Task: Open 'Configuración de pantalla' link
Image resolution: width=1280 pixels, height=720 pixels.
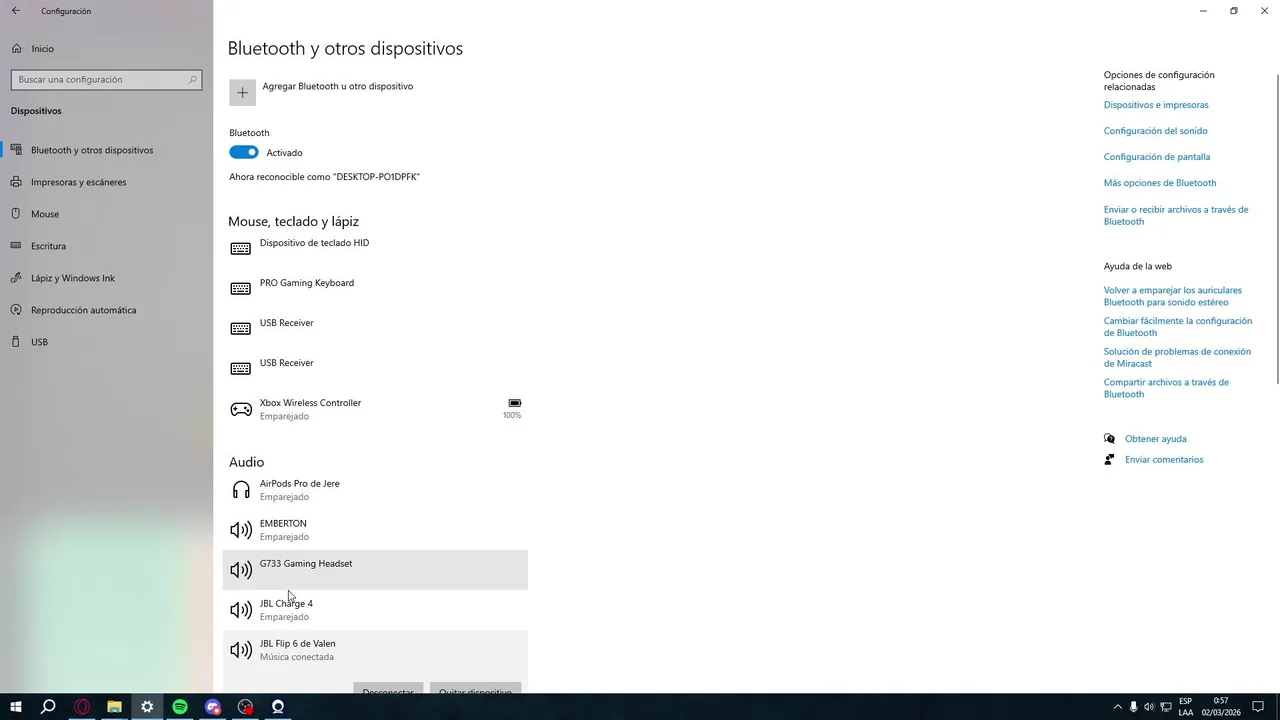Action: (1157, 157)
